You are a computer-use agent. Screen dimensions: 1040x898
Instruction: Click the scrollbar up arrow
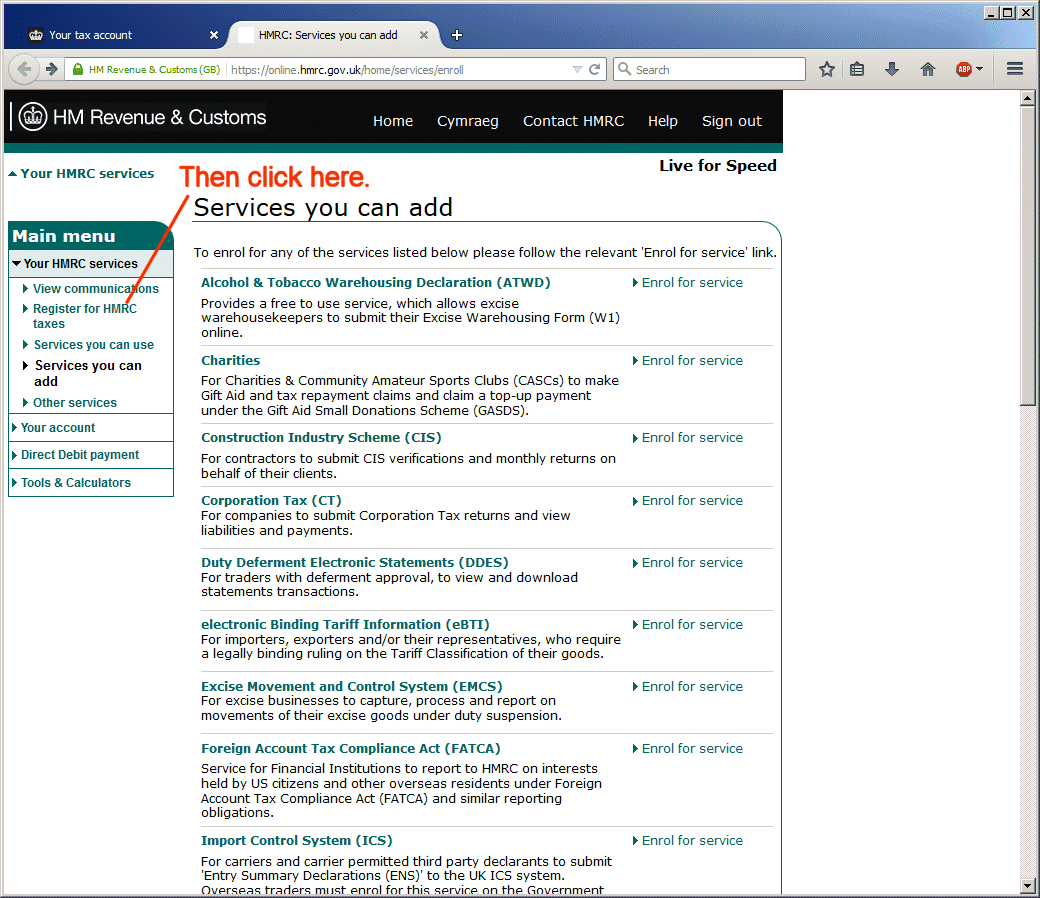[1027, 98]
